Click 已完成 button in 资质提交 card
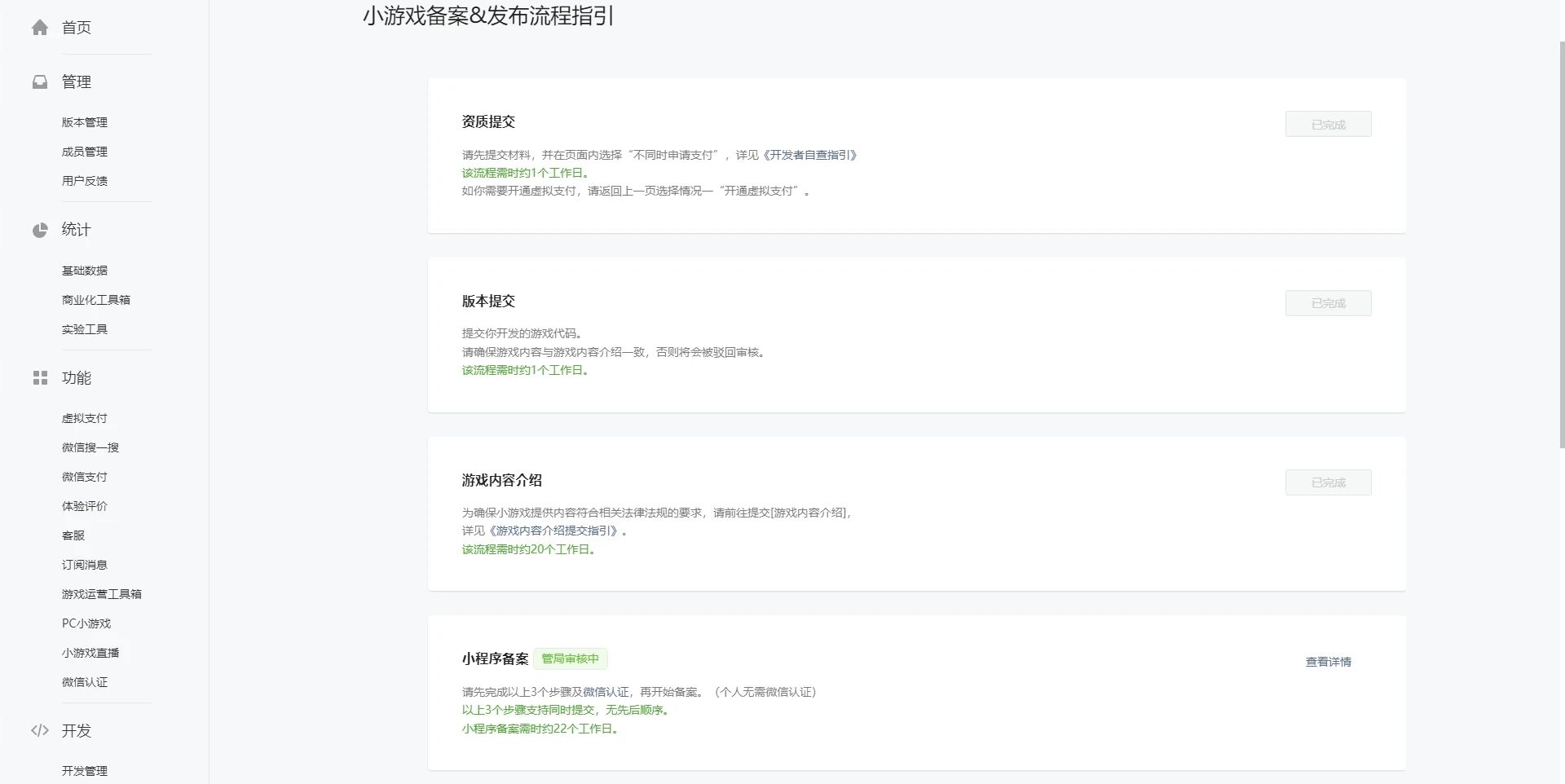1565x784 pixels. 1329,125
